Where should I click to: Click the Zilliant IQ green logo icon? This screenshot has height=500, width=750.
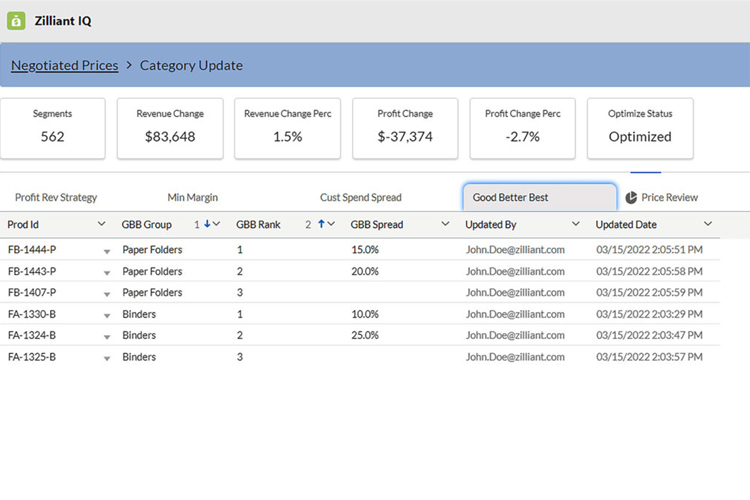(x=16, y=21)
